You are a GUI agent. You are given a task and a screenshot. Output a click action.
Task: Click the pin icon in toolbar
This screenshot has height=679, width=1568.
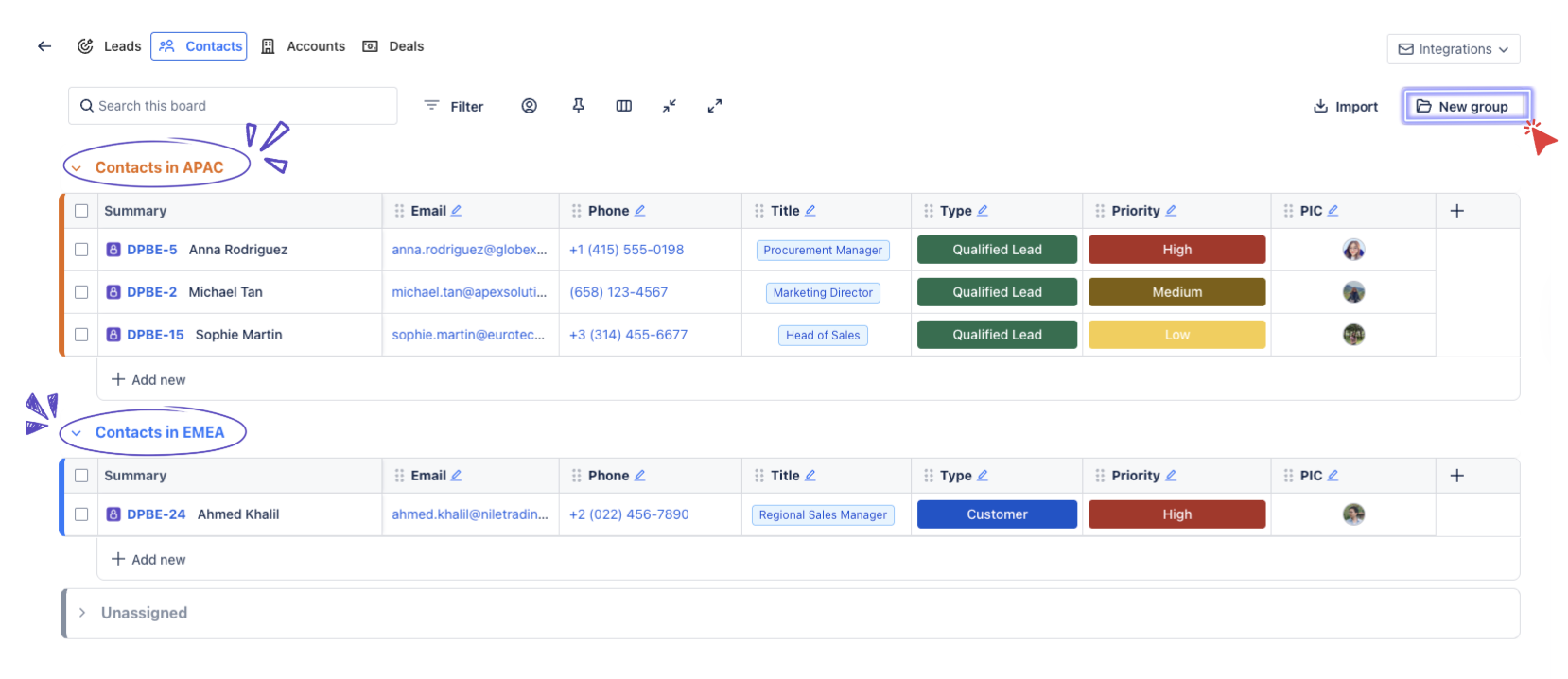point(579,106)
